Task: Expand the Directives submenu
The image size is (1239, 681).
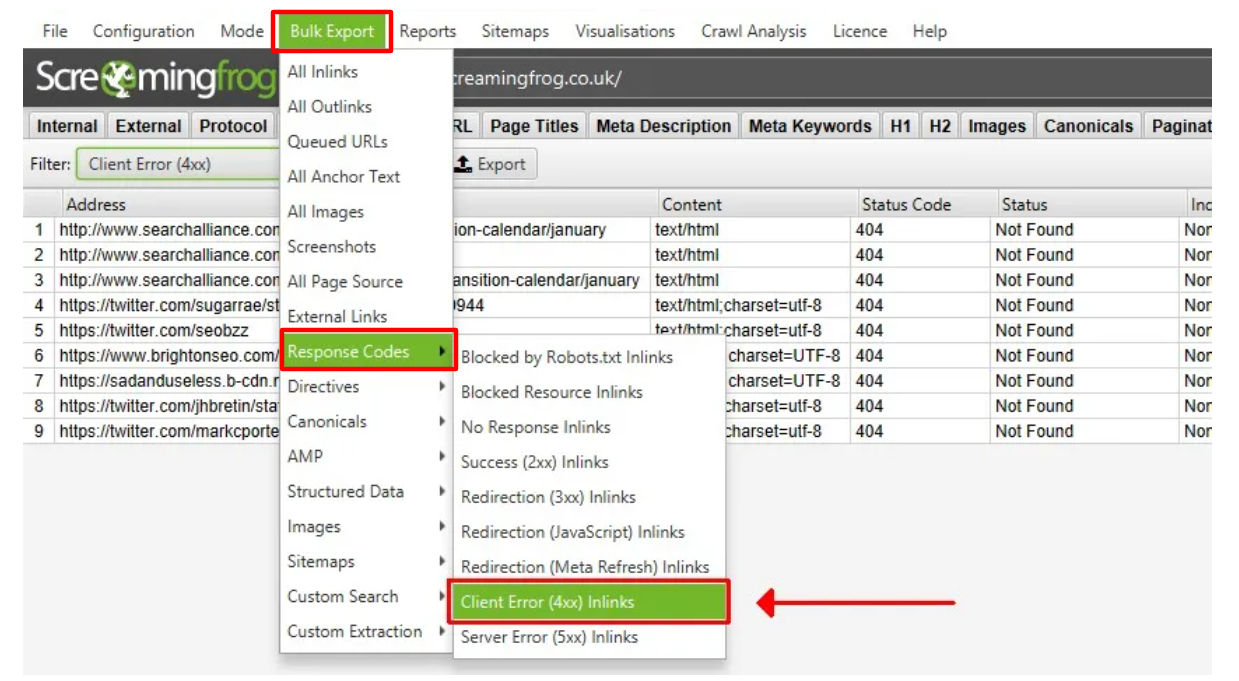Action: [x=366, y=387]
